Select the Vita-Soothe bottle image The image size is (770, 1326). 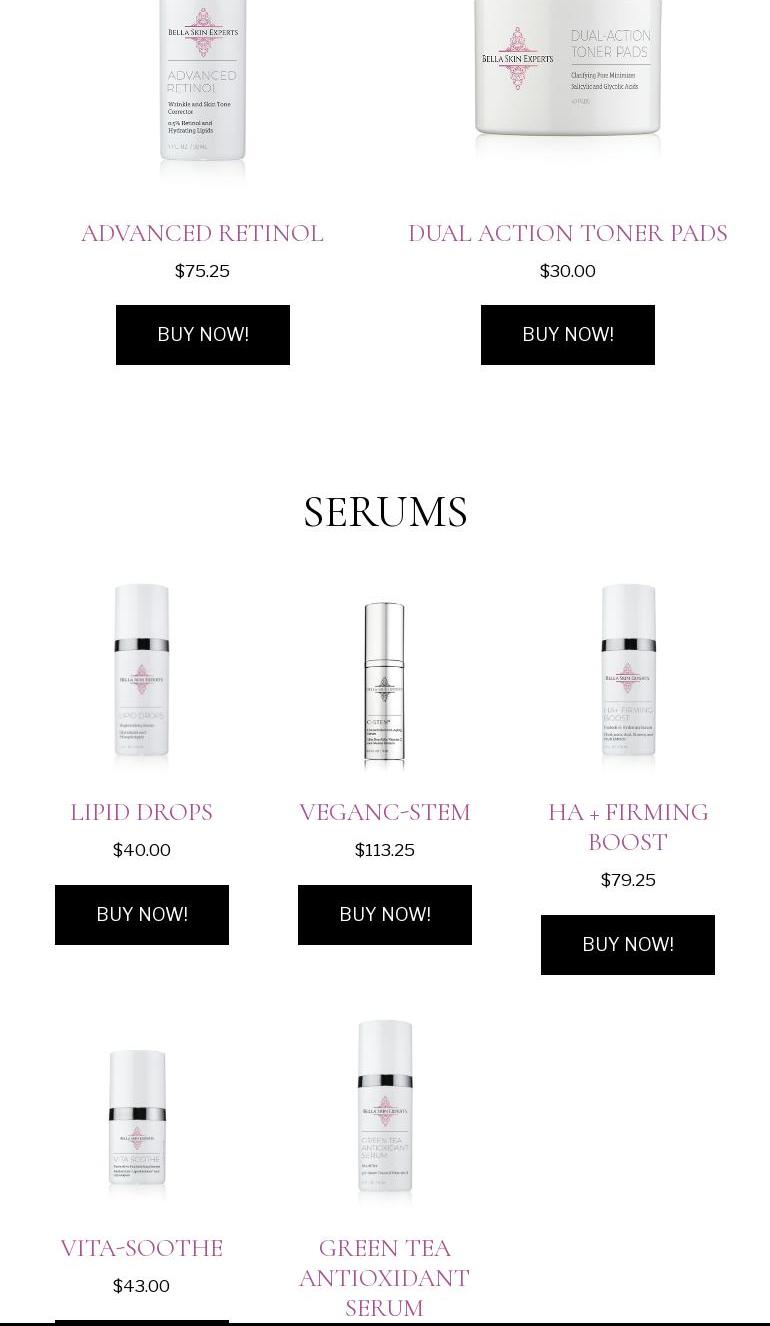[138, 1122]
